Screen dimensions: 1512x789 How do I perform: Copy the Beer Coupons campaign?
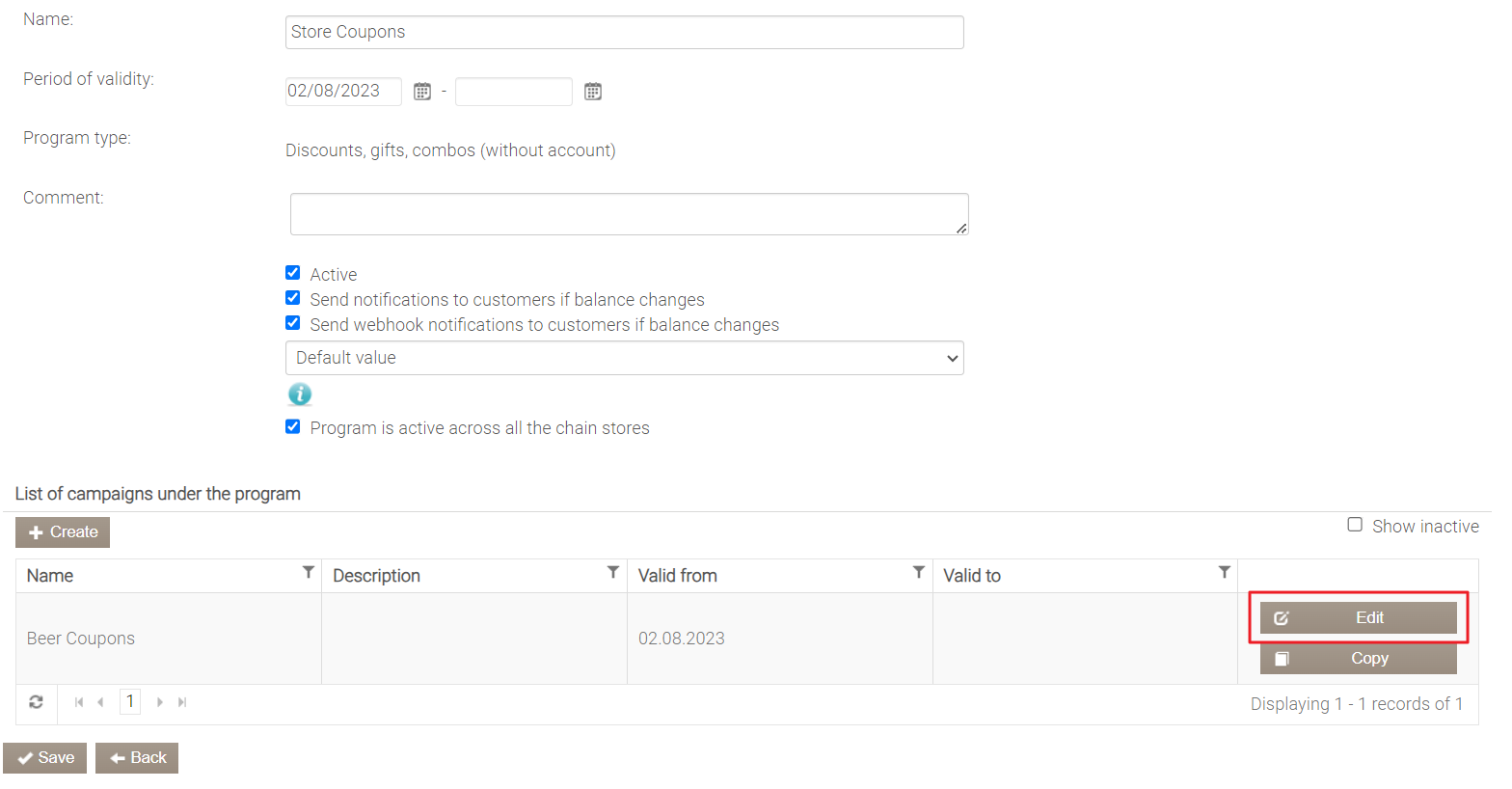click(x=1358, y=659)
